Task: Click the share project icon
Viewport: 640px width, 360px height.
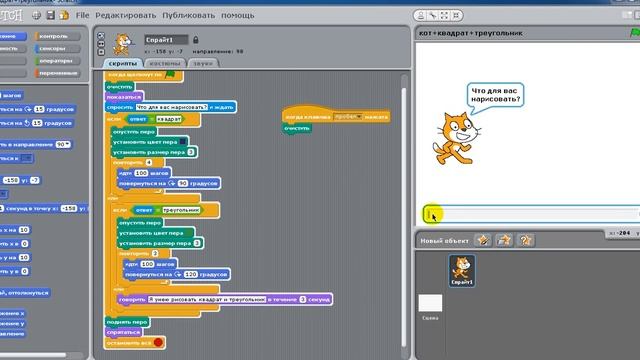Action: point(64,16)
